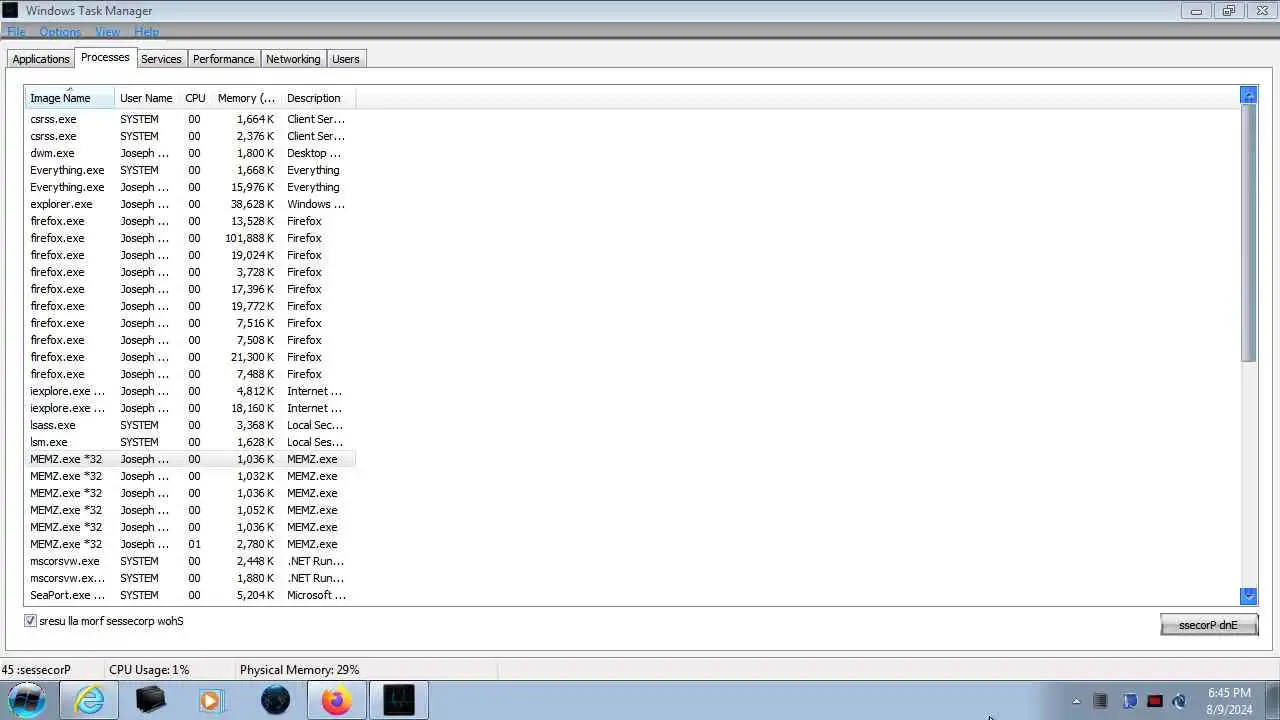This screenshot has width=1280, height=720.
Task: Select the MEMZ.exe *32 row using 1,052 K
Action: [x=190, y=510]
